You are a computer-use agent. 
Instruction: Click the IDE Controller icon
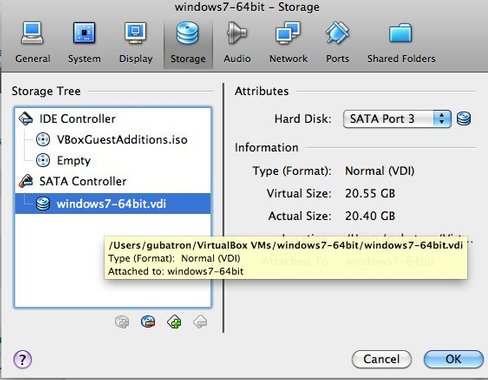point(26,119)
